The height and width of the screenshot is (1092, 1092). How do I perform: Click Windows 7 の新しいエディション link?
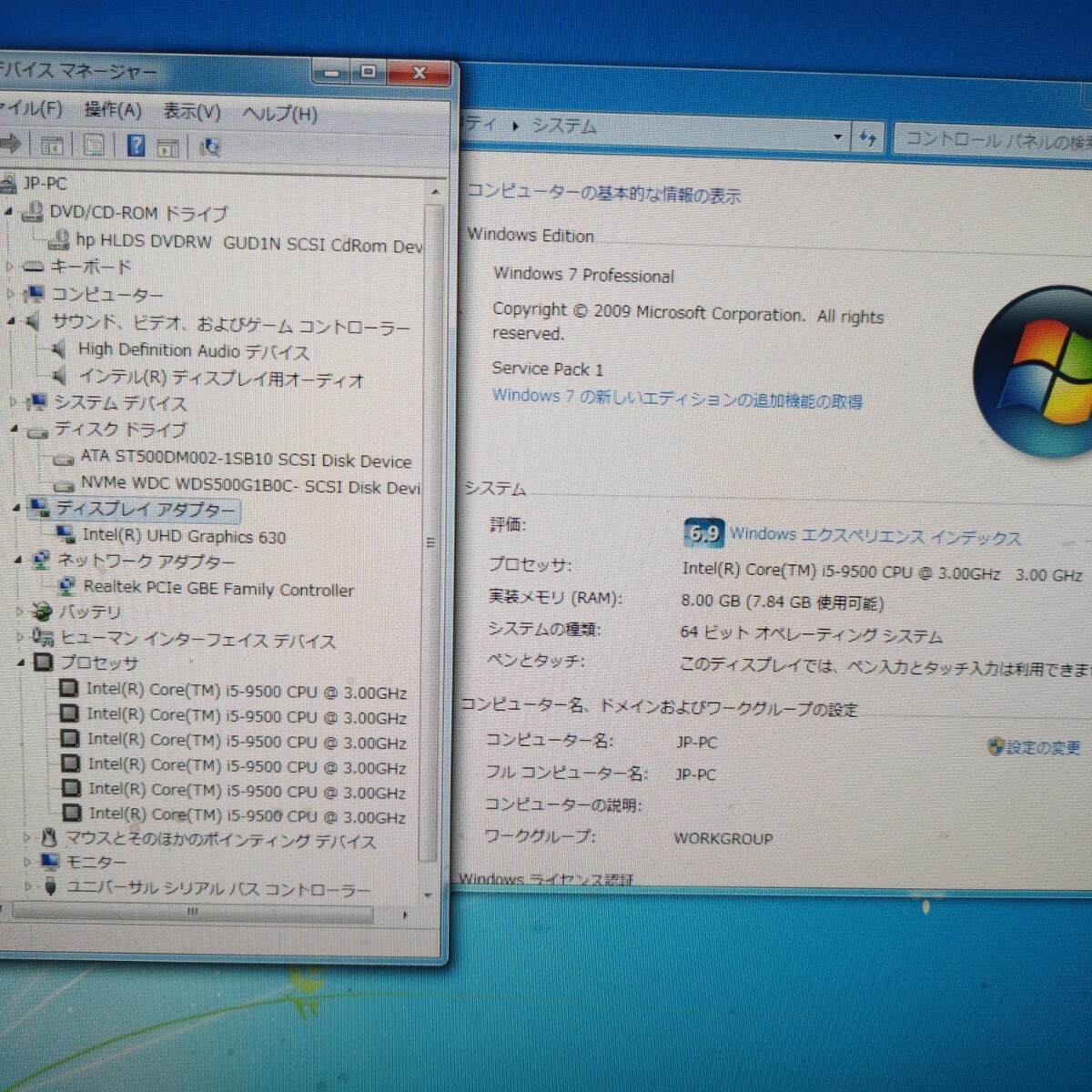(x=677, y=398)
